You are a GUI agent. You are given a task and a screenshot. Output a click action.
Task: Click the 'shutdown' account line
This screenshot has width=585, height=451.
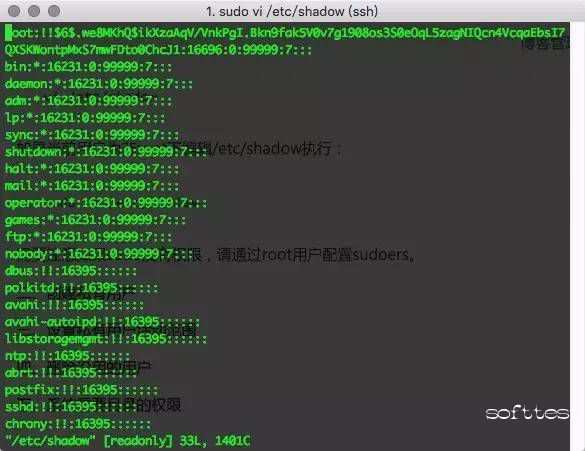point(106,152)
